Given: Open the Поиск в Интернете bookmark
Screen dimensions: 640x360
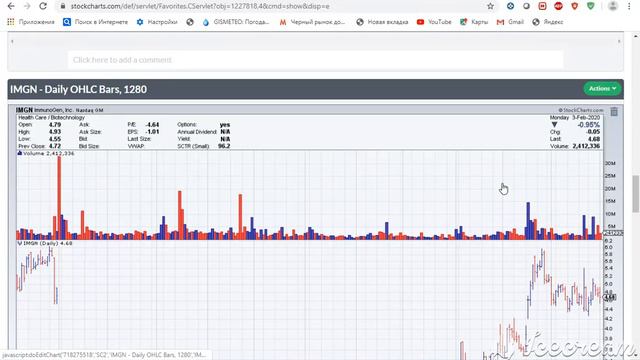Looking at the screenshot, I should (96, 22).
